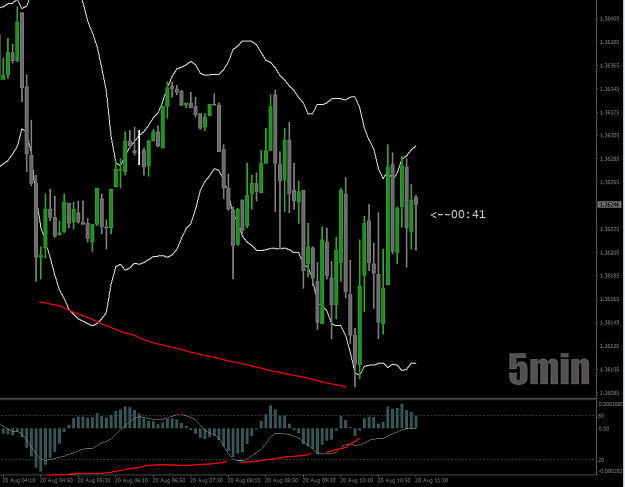Click the 1.36285 price axis label
This screenshot has width=625, height=487.
(x=610, y=159)
